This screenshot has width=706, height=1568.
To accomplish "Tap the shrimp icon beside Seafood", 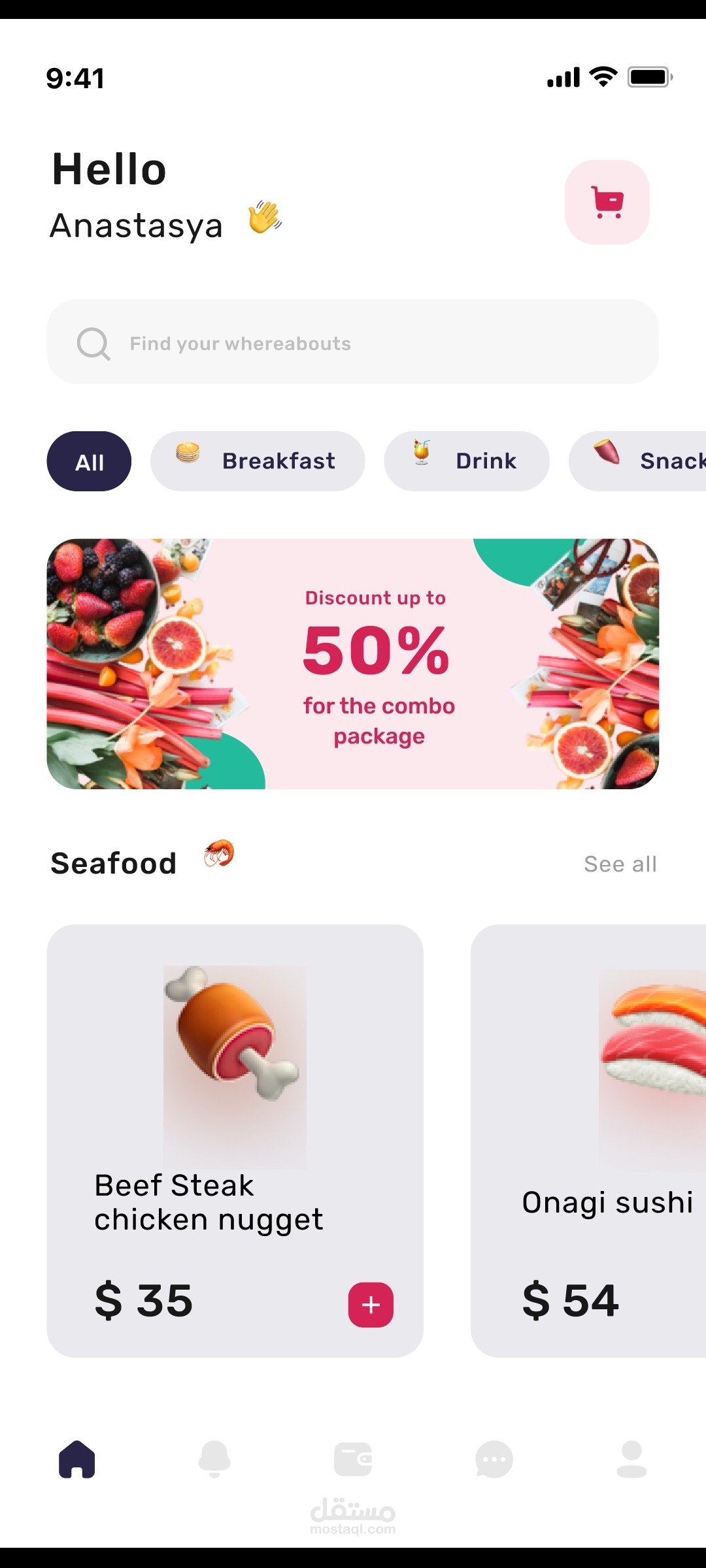I will (x=219, y=853).
